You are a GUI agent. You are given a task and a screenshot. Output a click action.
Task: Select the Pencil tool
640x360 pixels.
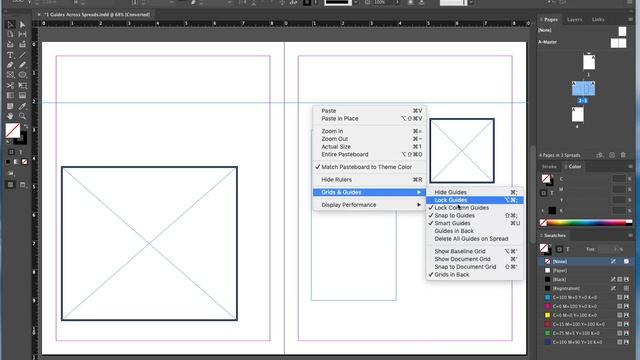[22, 65]
